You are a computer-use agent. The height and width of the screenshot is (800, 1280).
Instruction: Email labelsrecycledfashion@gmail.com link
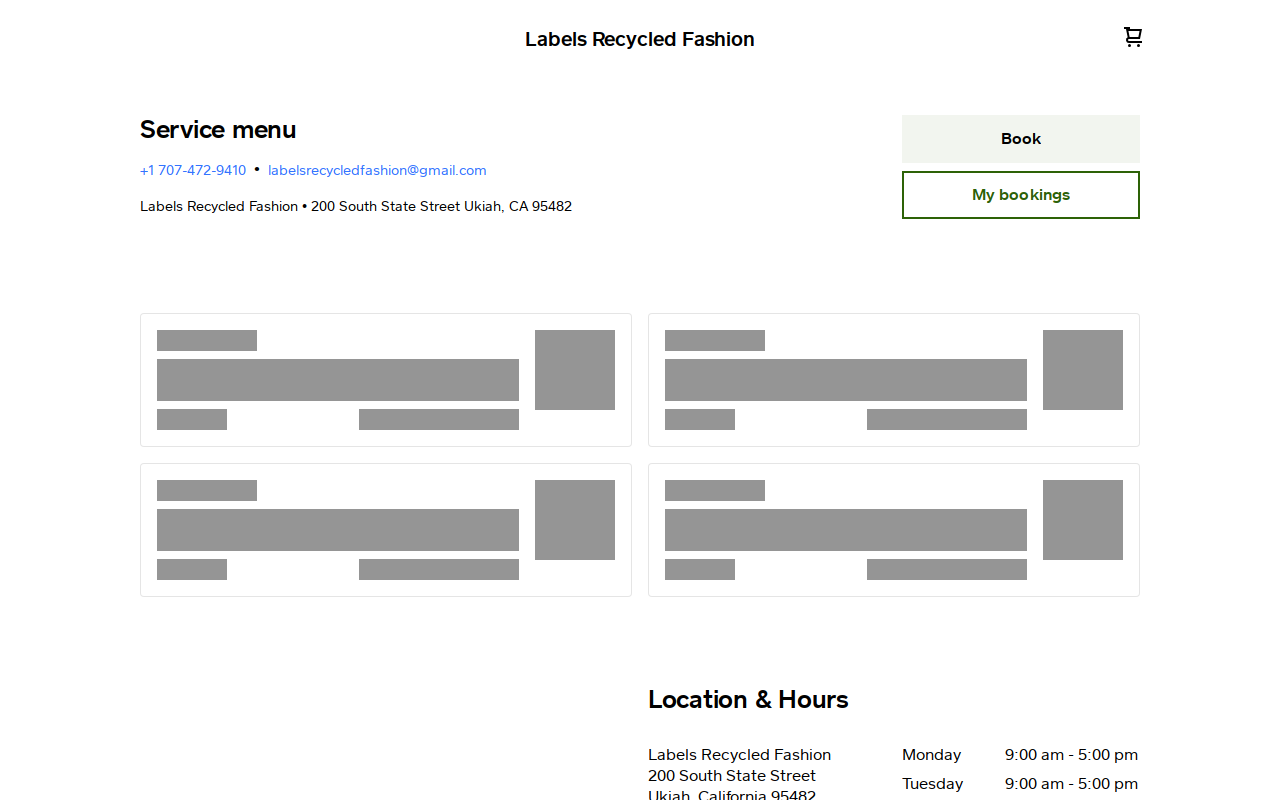[x=377, y=170]
